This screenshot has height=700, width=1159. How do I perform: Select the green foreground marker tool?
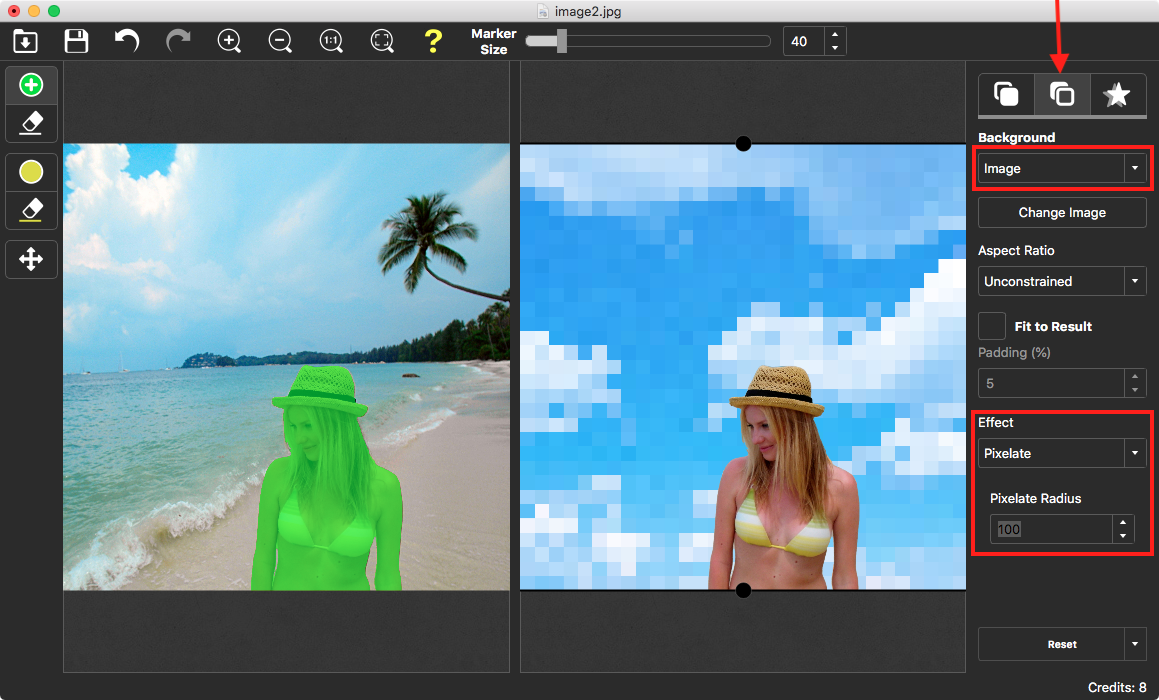(x=31, y=86)
